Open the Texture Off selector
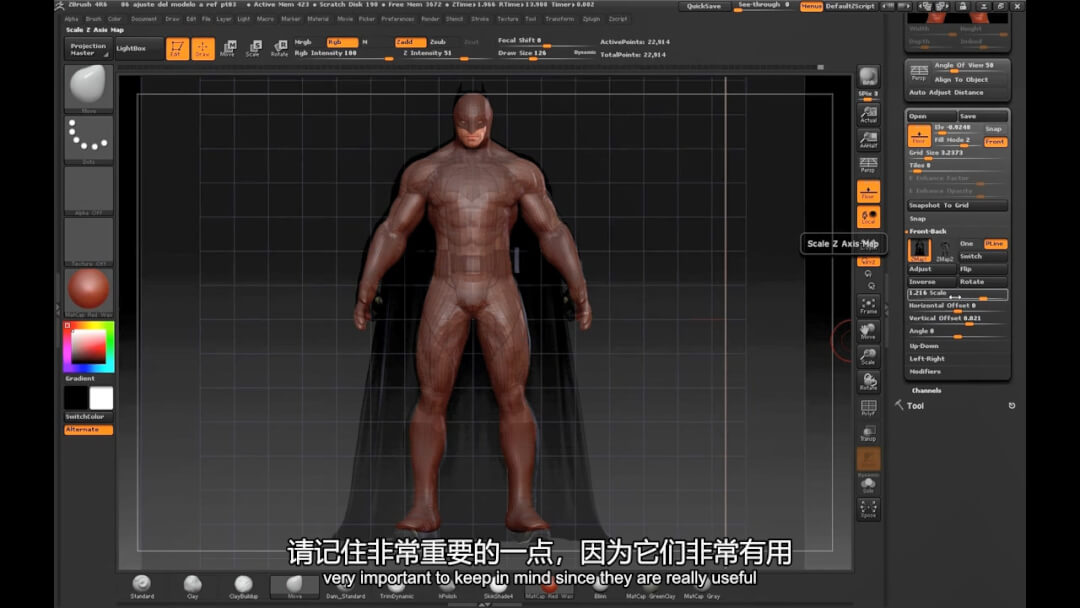The image size is (1080, 608). pyautogui.click(x=89, y=242)
